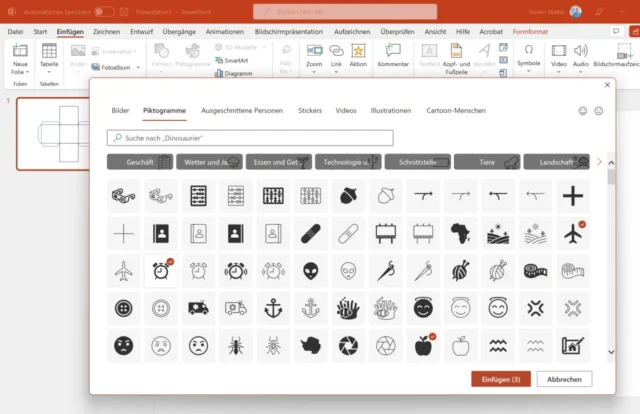This screenshot has height=414, width=640.
Task: Deselect the checked alarm clock pictogram
Action: (161, 271)
